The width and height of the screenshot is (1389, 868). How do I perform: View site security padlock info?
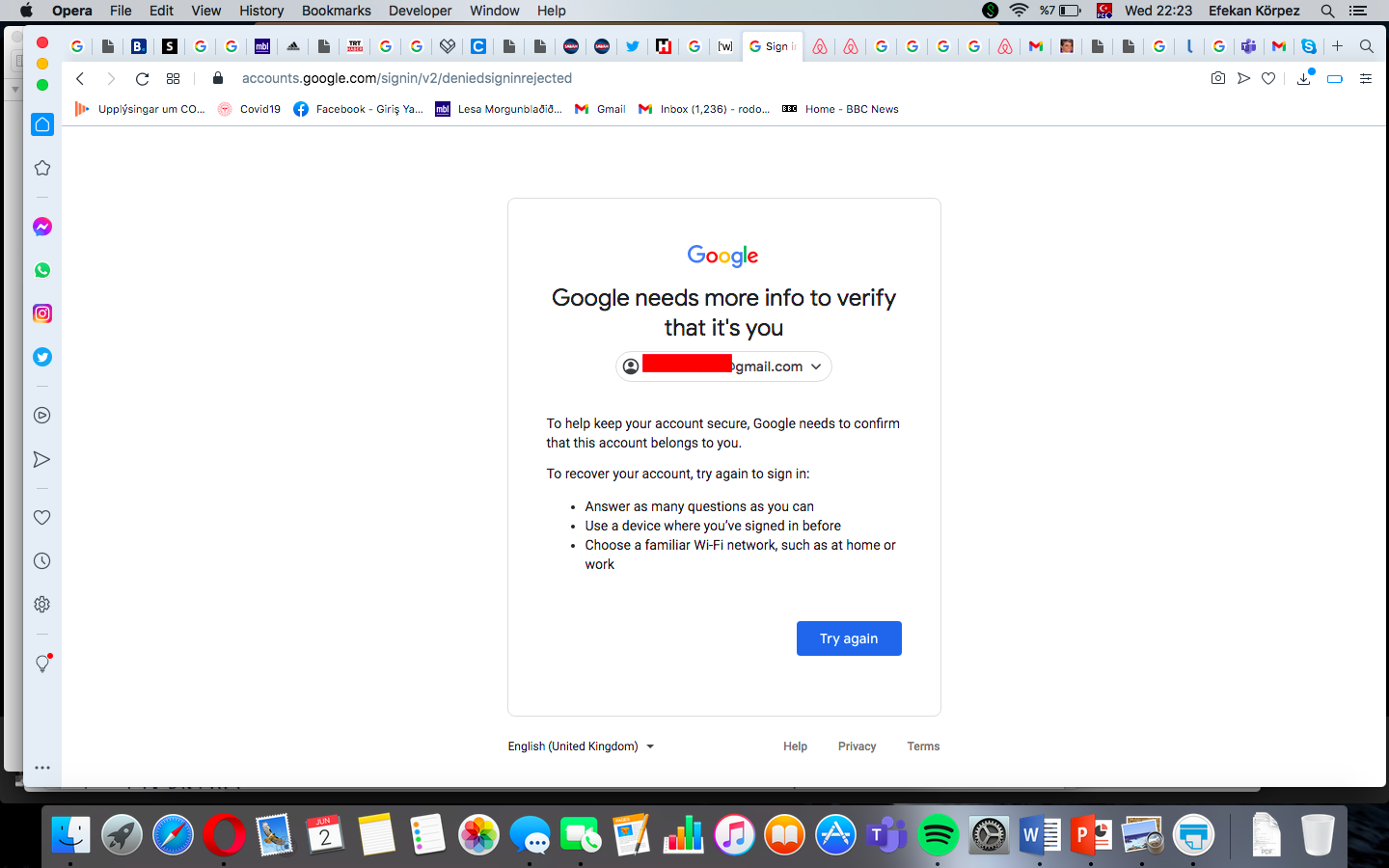click(218, 78)
